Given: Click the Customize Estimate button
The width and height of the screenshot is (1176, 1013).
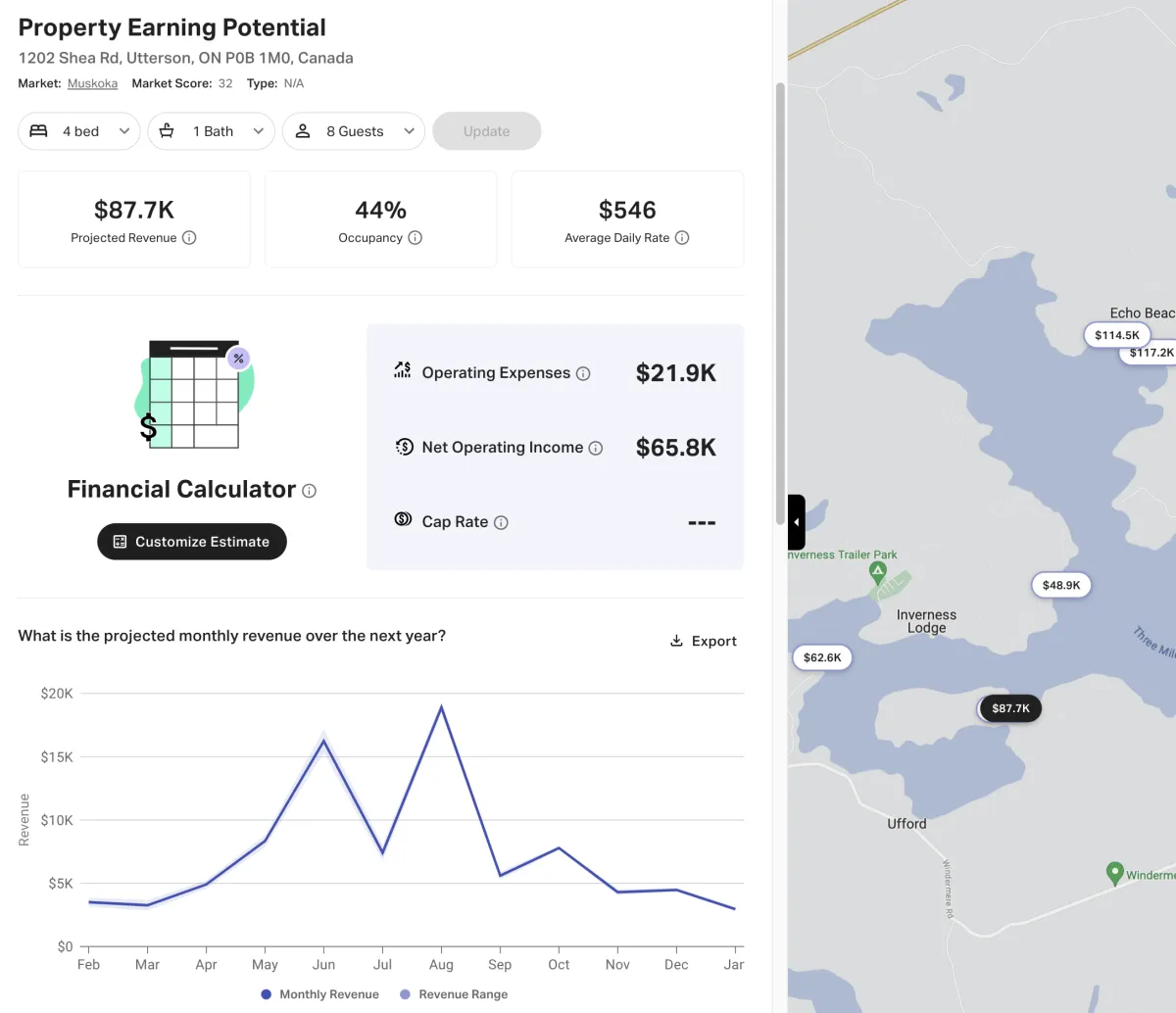Looking at the screenshot, I should coord(192,542).
